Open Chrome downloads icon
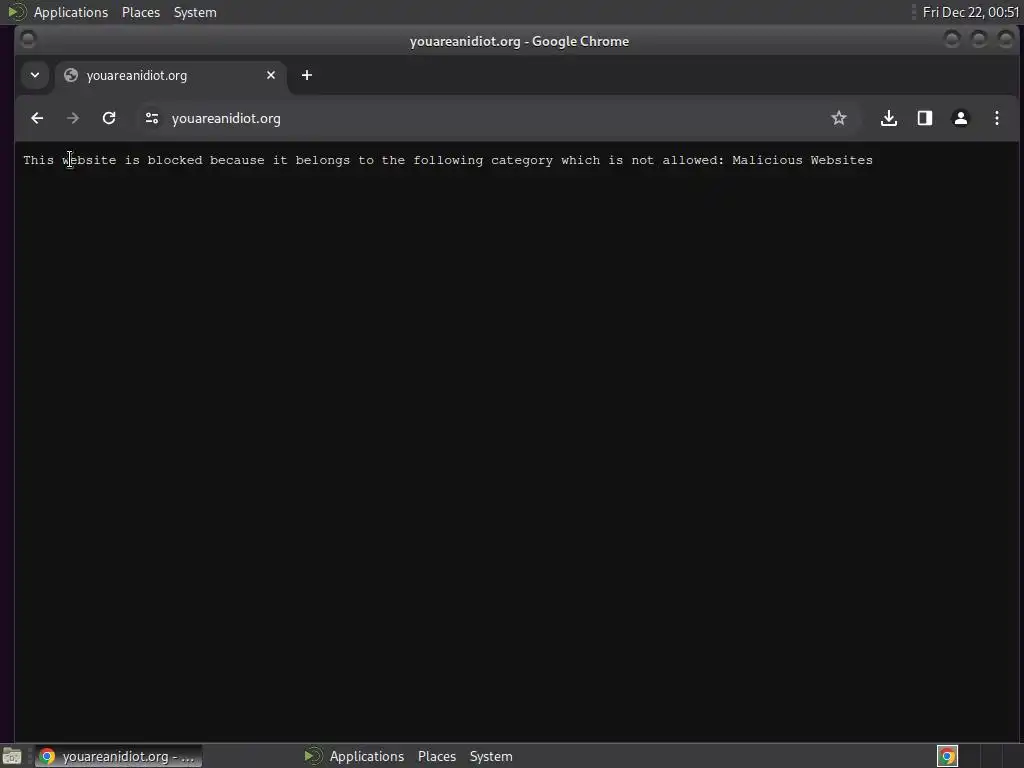The width and height of the screenshot is (1024, 768). tap(889, 118)
